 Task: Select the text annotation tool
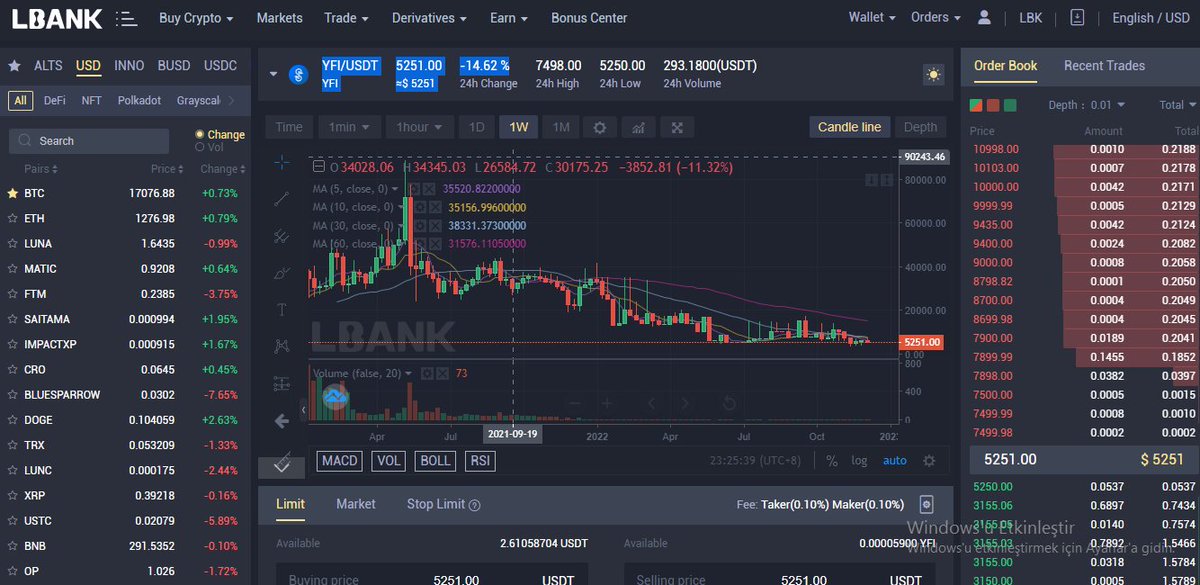click(281, 309)
